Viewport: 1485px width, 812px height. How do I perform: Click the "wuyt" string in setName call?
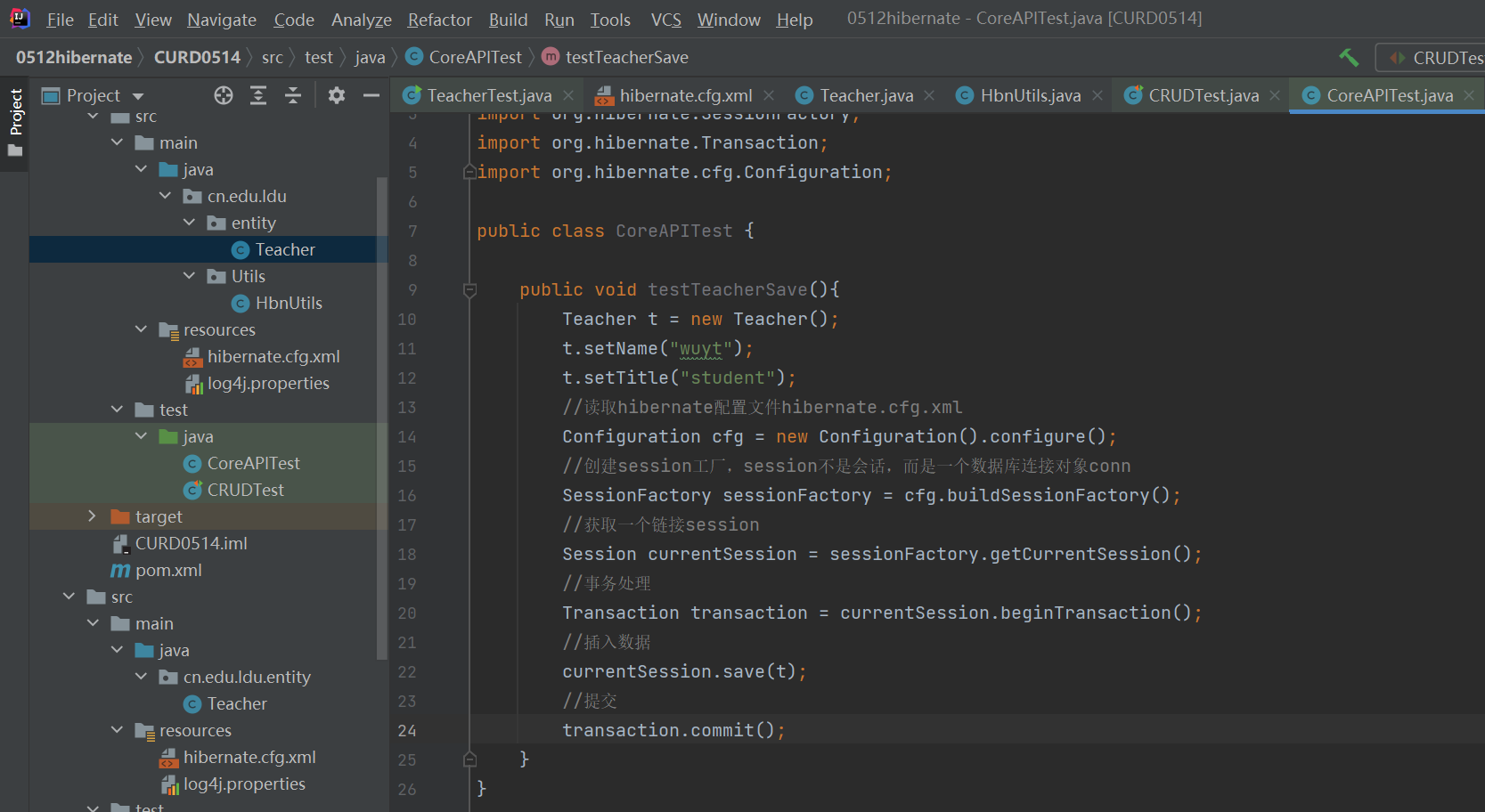tap(701, 349)
